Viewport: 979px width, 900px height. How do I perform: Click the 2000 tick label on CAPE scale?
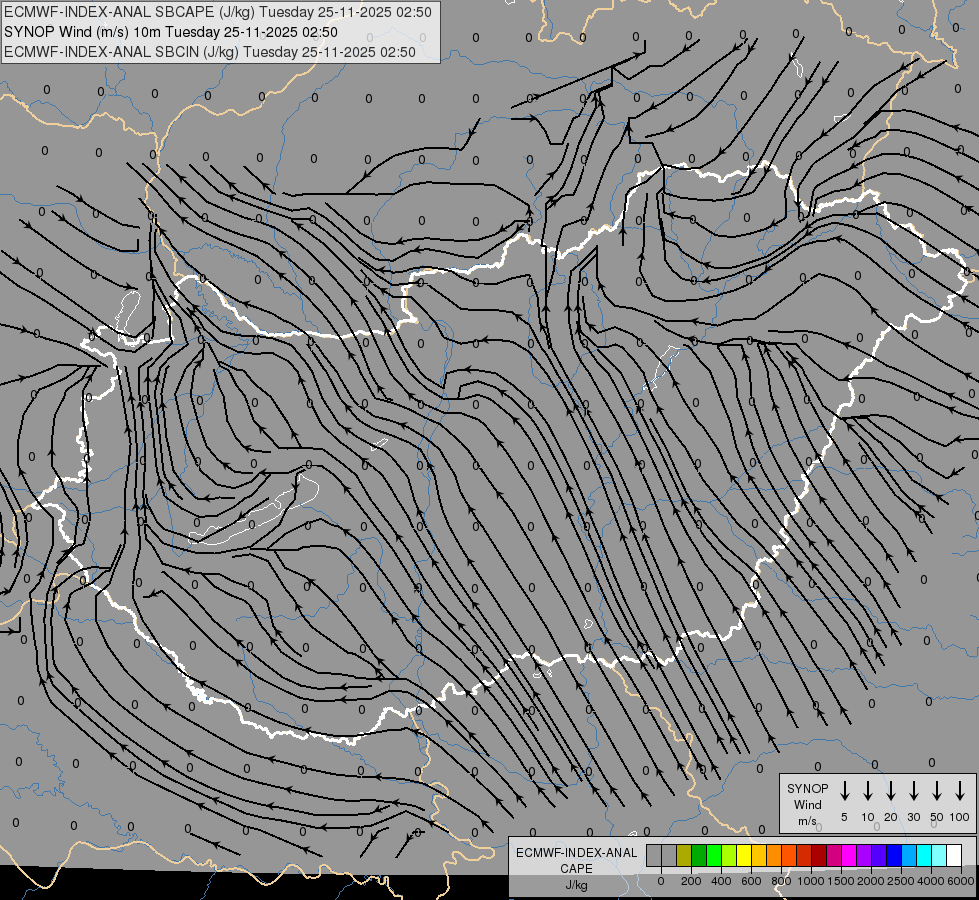pyautogui.click(x=870, y=881)
